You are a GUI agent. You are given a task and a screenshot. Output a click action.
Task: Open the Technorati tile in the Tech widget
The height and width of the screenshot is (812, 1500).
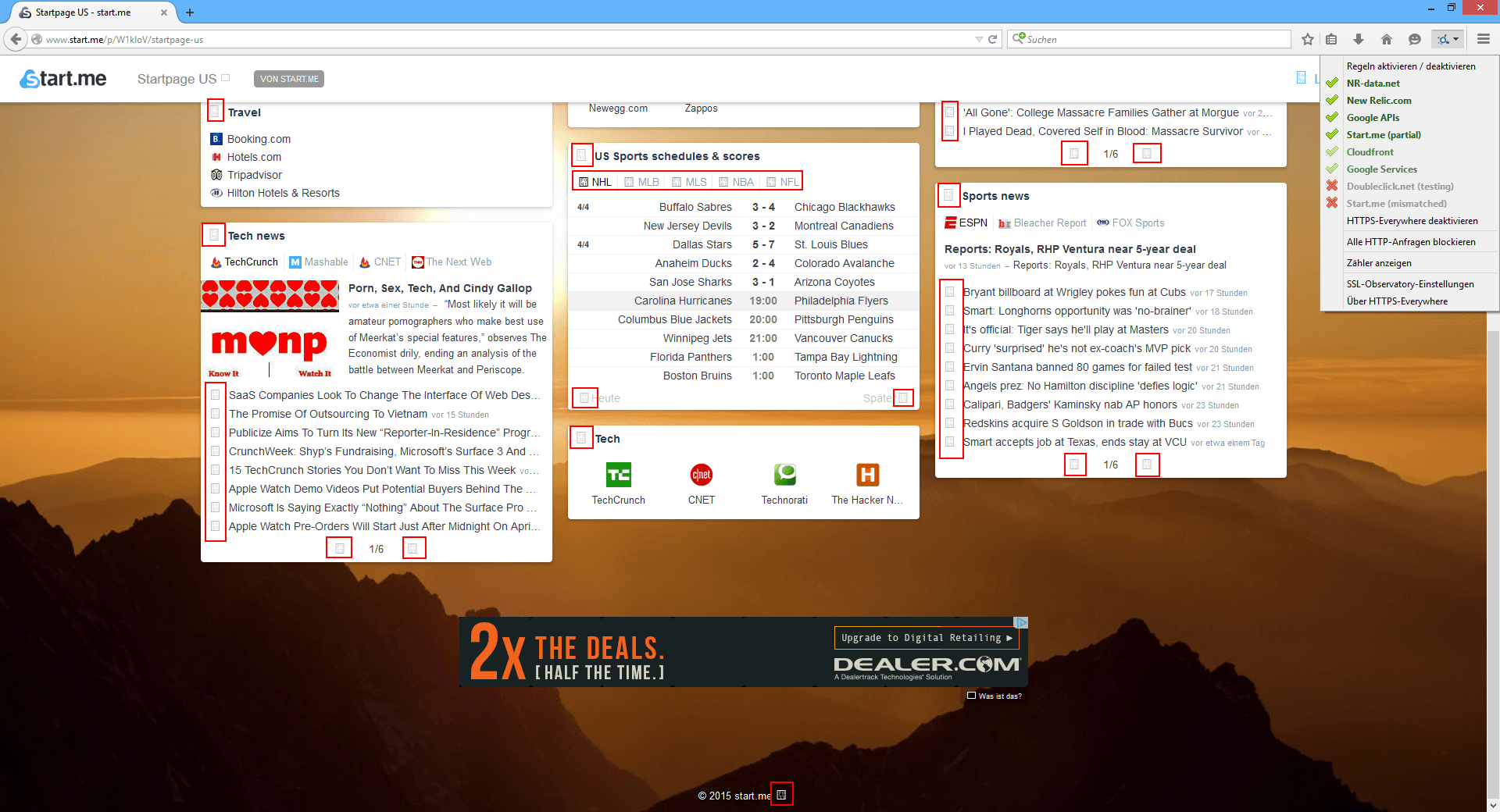coord(784,484)
